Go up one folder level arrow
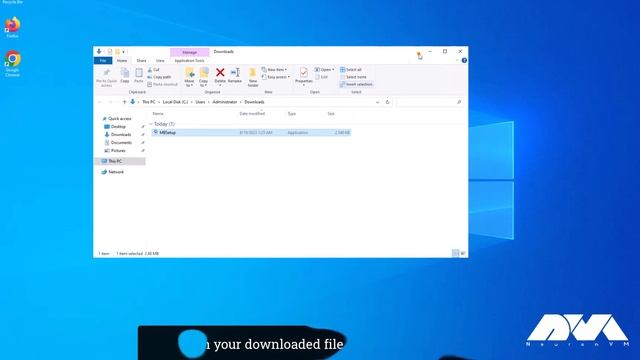Screen dimensions: 640x360 124,102
